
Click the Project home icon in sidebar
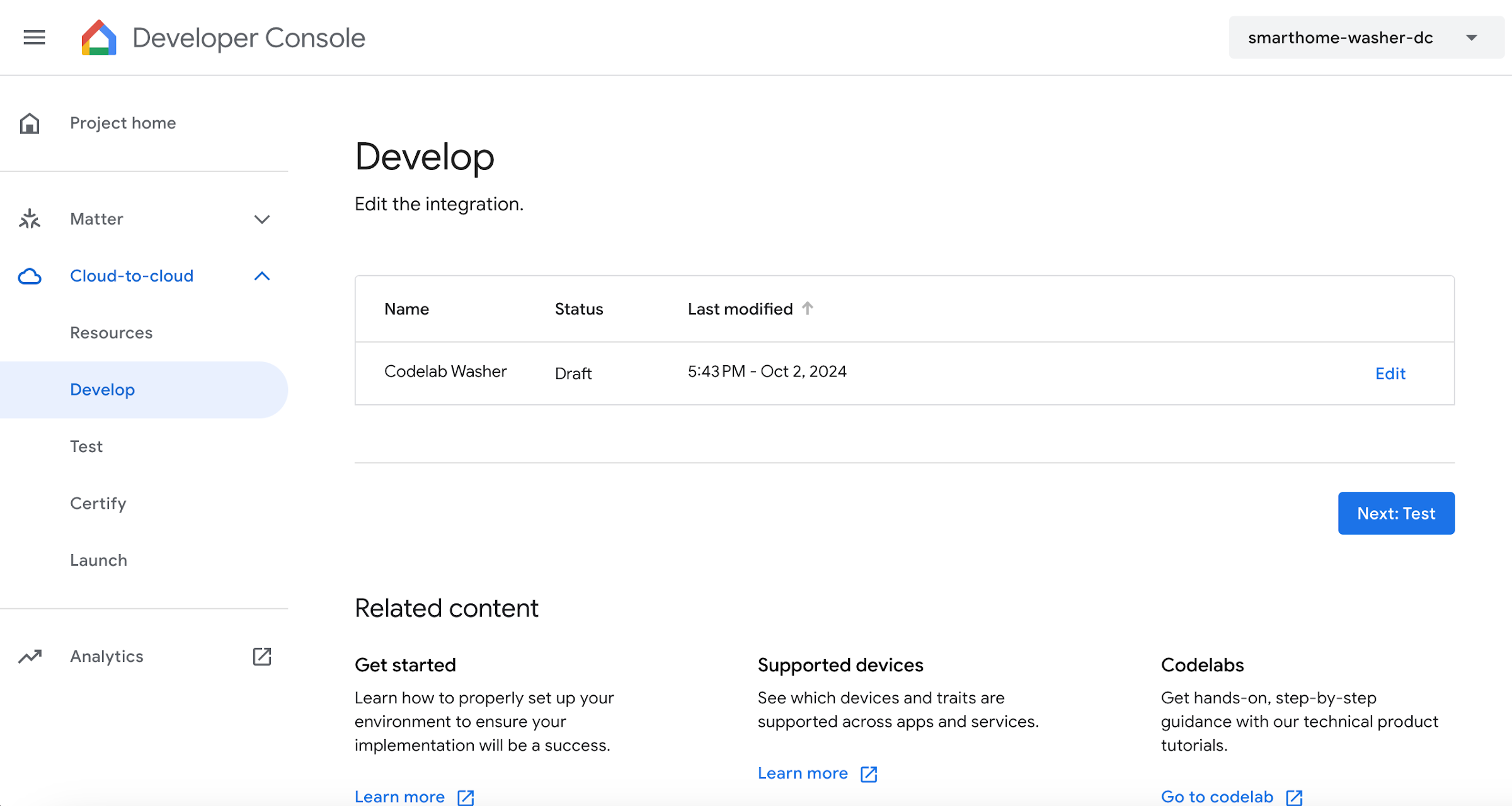[x=30, y=123]
